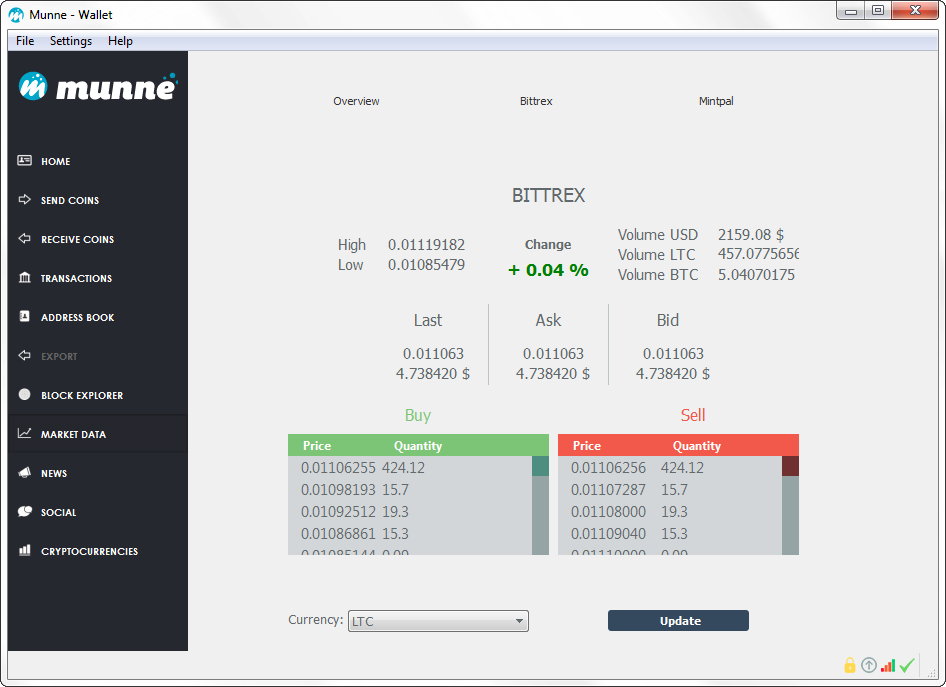Open BLOCK EXPLORER page label

tap(82, 396)
